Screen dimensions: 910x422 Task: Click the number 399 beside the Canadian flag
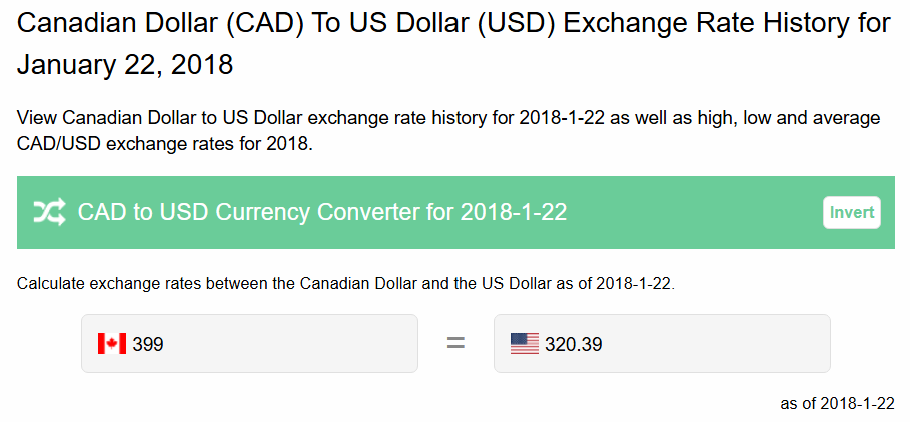(x=147, y=344)
